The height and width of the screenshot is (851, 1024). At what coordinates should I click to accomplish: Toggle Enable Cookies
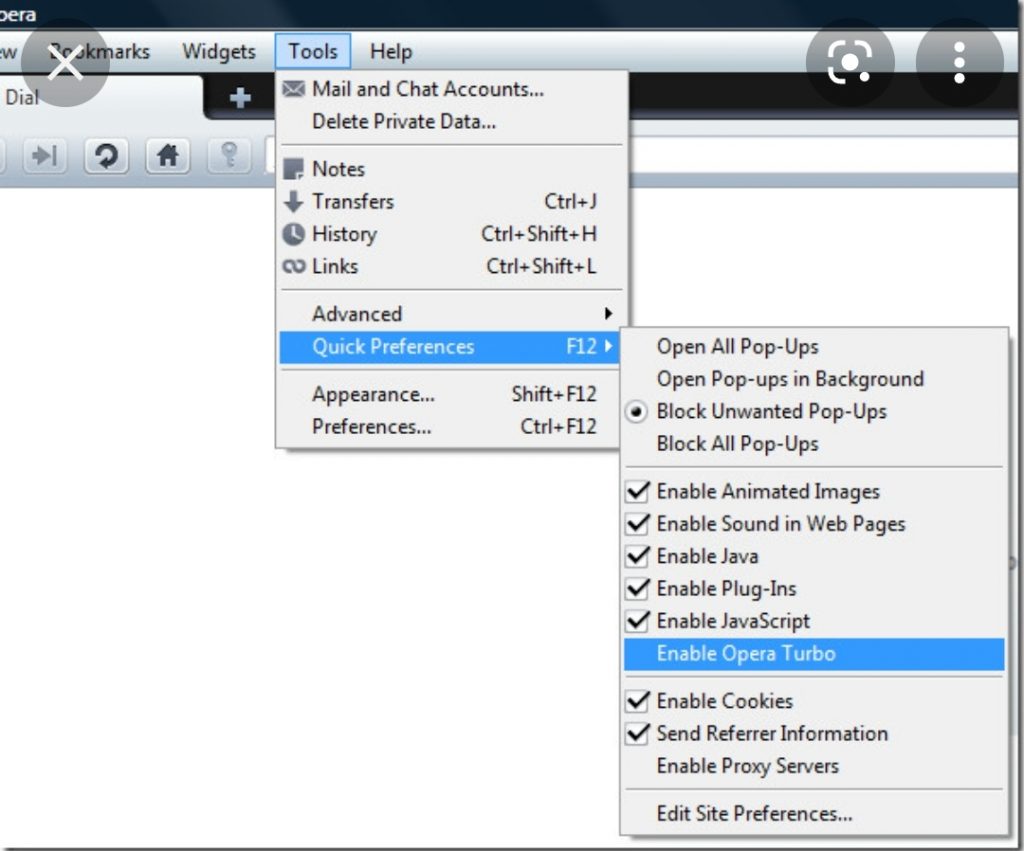814,701
